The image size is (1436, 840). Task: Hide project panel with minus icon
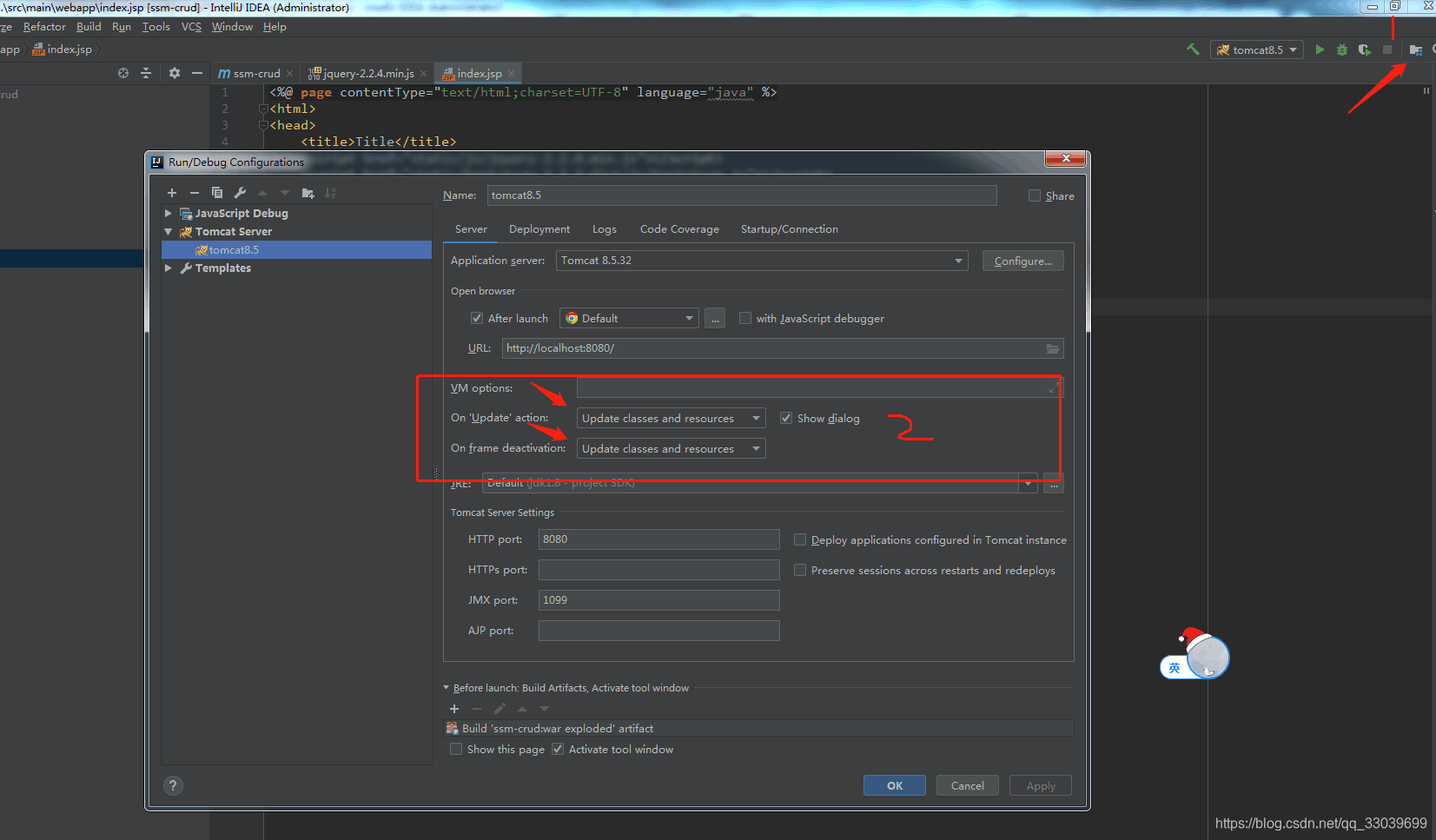tap(197, 73)
